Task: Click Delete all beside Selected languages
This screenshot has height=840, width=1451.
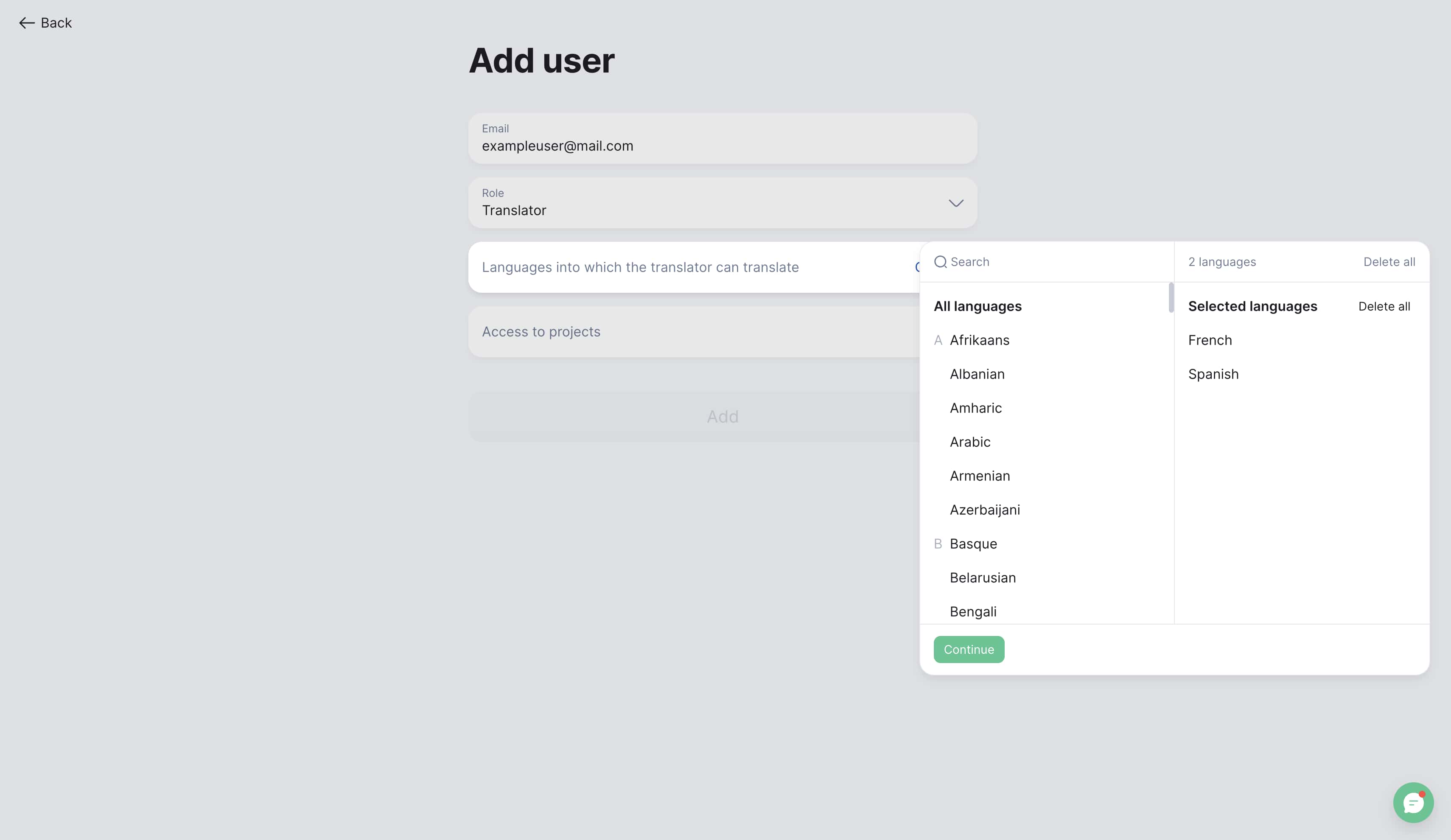Action: point(1384,306)
